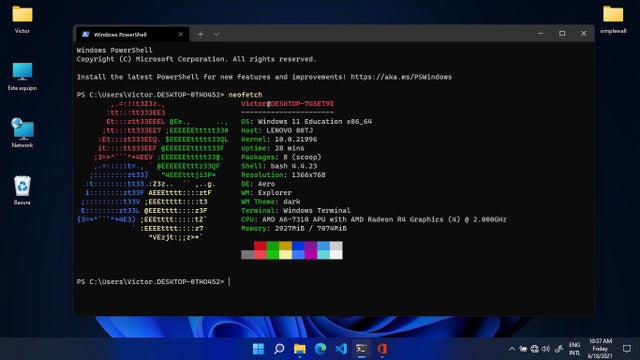This screenshot has width=640, height=360.
Task: Open taskbar Search
Action: tap(279, 349)
